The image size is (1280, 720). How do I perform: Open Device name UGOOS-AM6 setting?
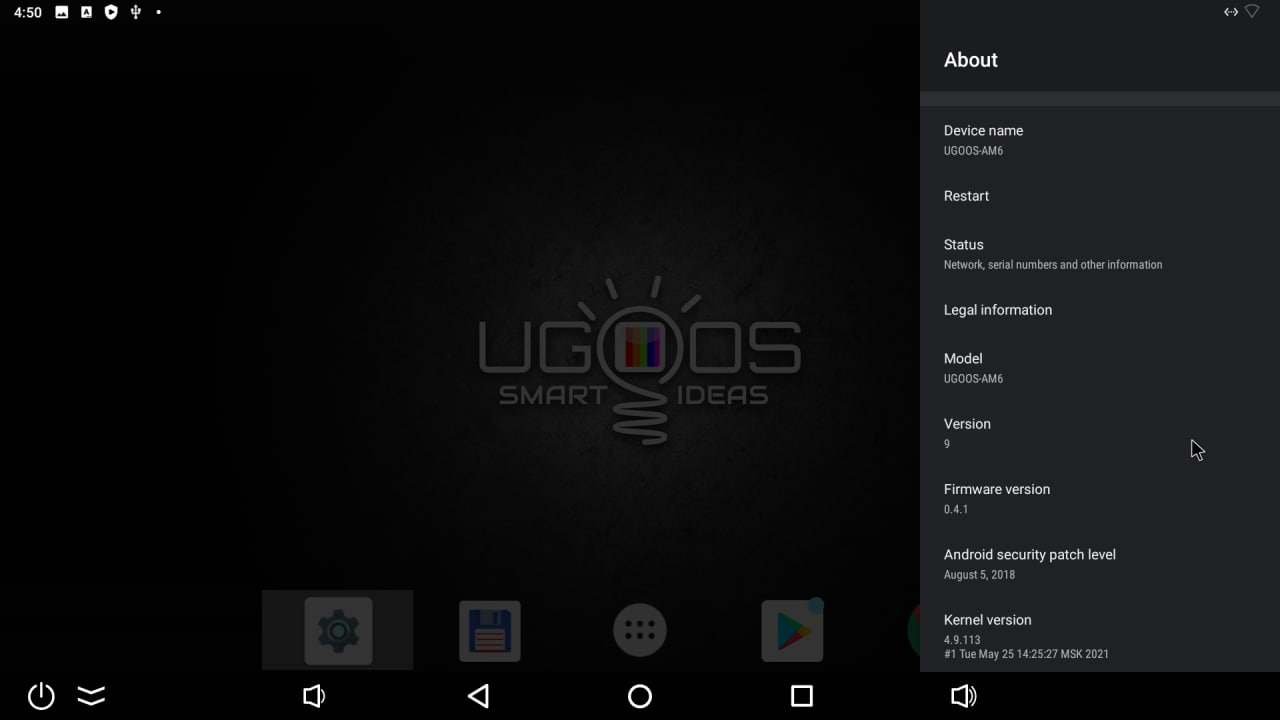pos(1100,140)
